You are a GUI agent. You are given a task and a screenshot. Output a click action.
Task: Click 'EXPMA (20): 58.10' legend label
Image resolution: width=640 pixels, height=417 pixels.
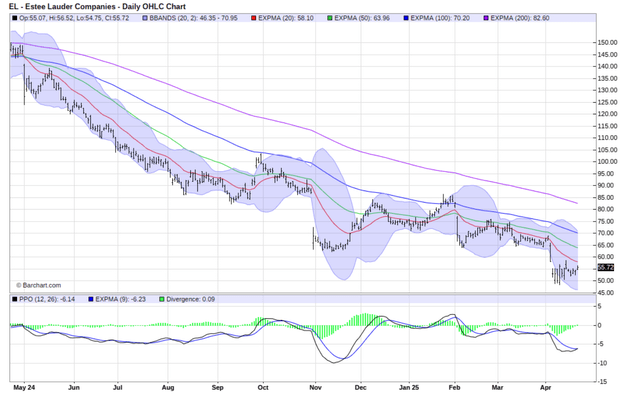click(x=286, y=18)
